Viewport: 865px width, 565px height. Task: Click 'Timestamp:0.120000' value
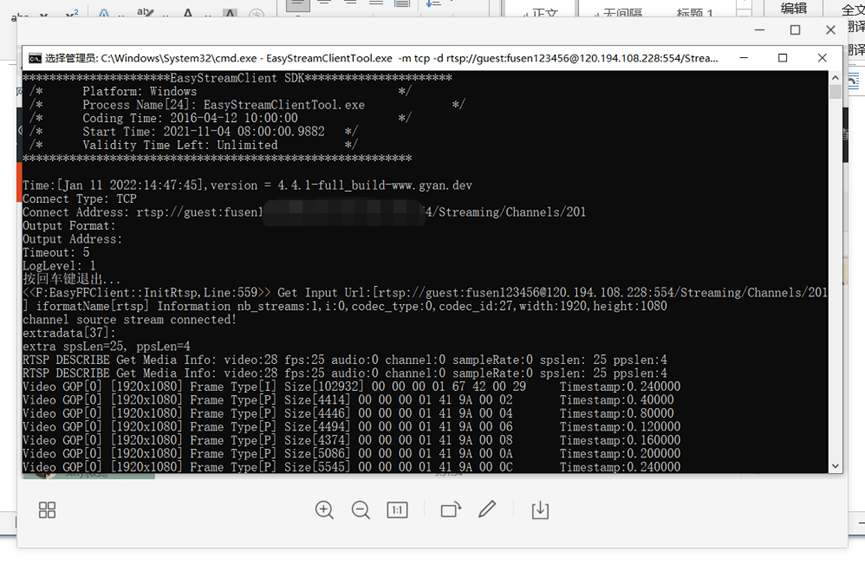[x=620, y=427]
